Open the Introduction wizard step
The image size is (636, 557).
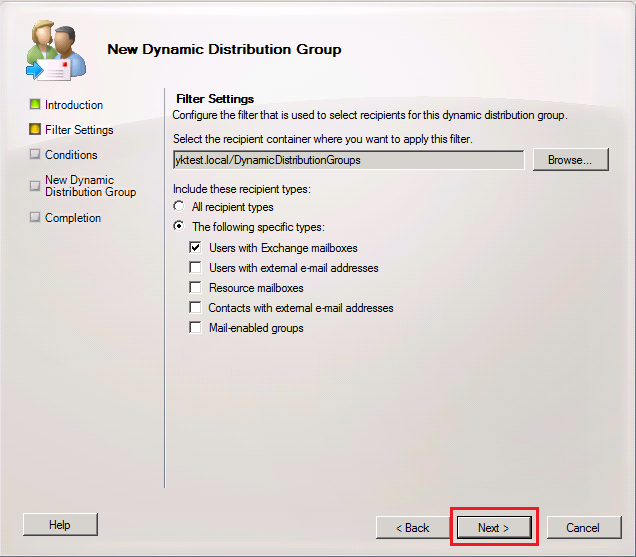(x=74, y=105)
